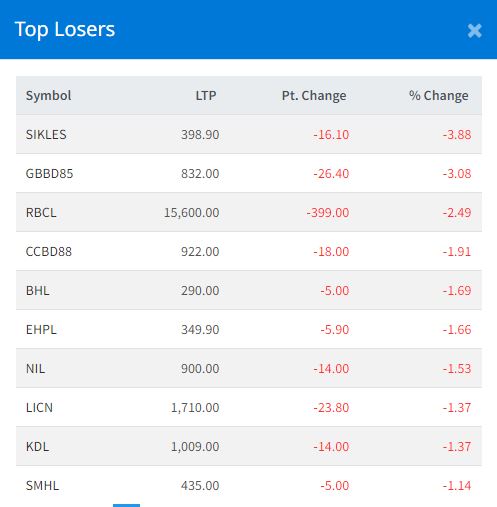Screen dimensions: 497x507
Task: Open the EHPL symbol entry
Action: pos(41,330)
